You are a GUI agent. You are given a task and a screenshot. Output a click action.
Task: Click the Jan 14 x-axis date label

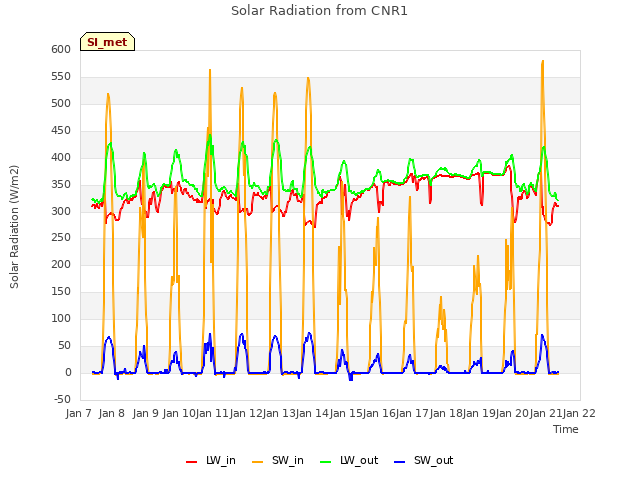coord(312,413)
